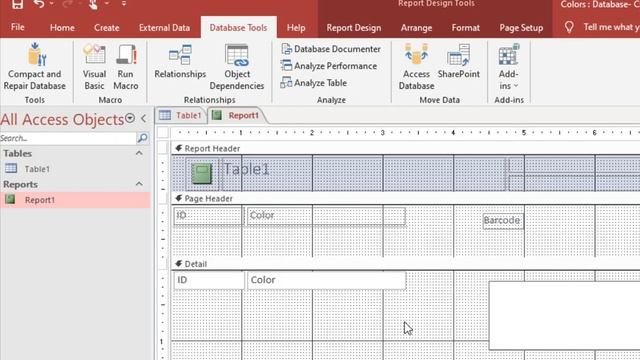Image resolution: width=640 pixels, height=360 pixels.
Task: Collapse the navigation pane with shutter arrow
Action: point(143,119)
